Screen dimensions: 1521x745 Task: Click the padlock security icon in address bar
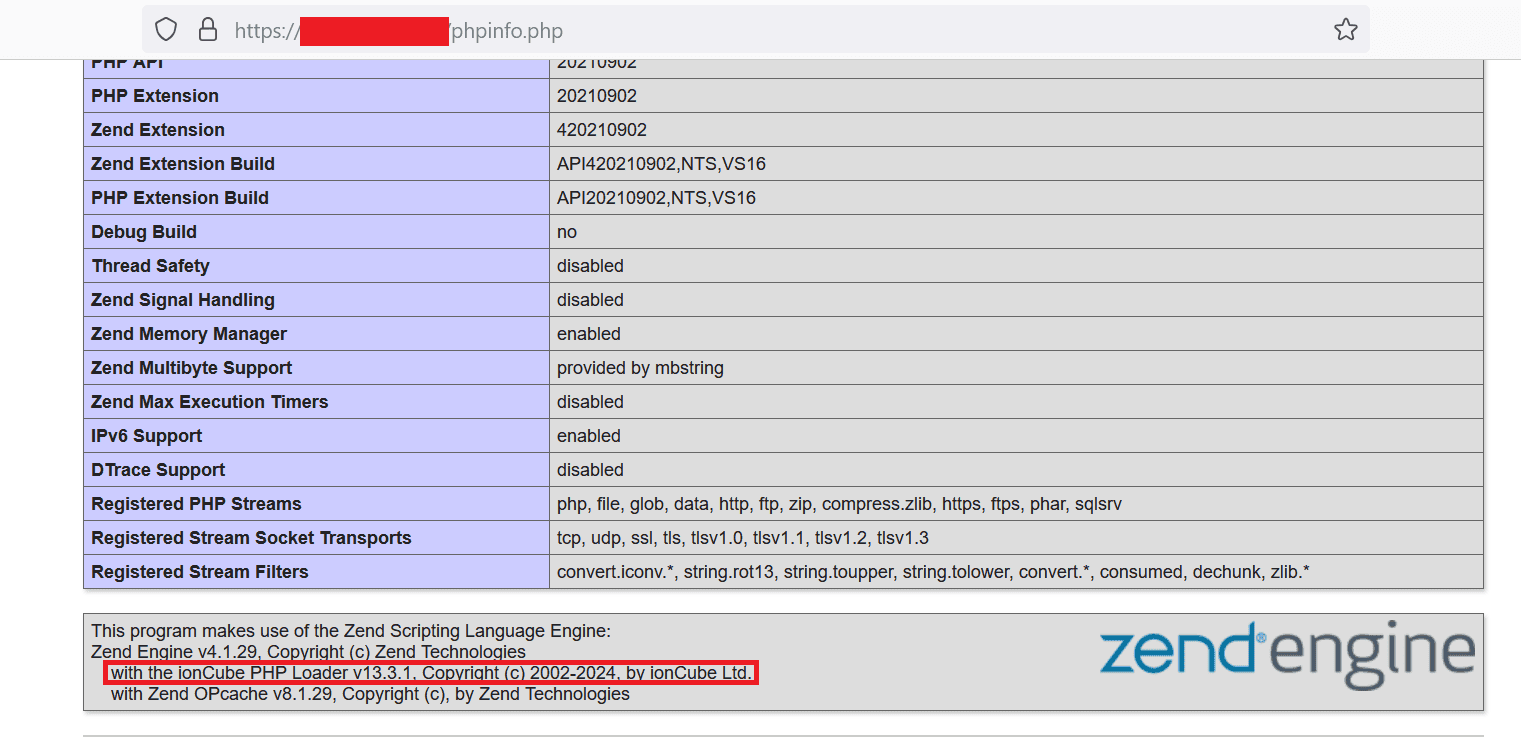click(x=207, y=29)
